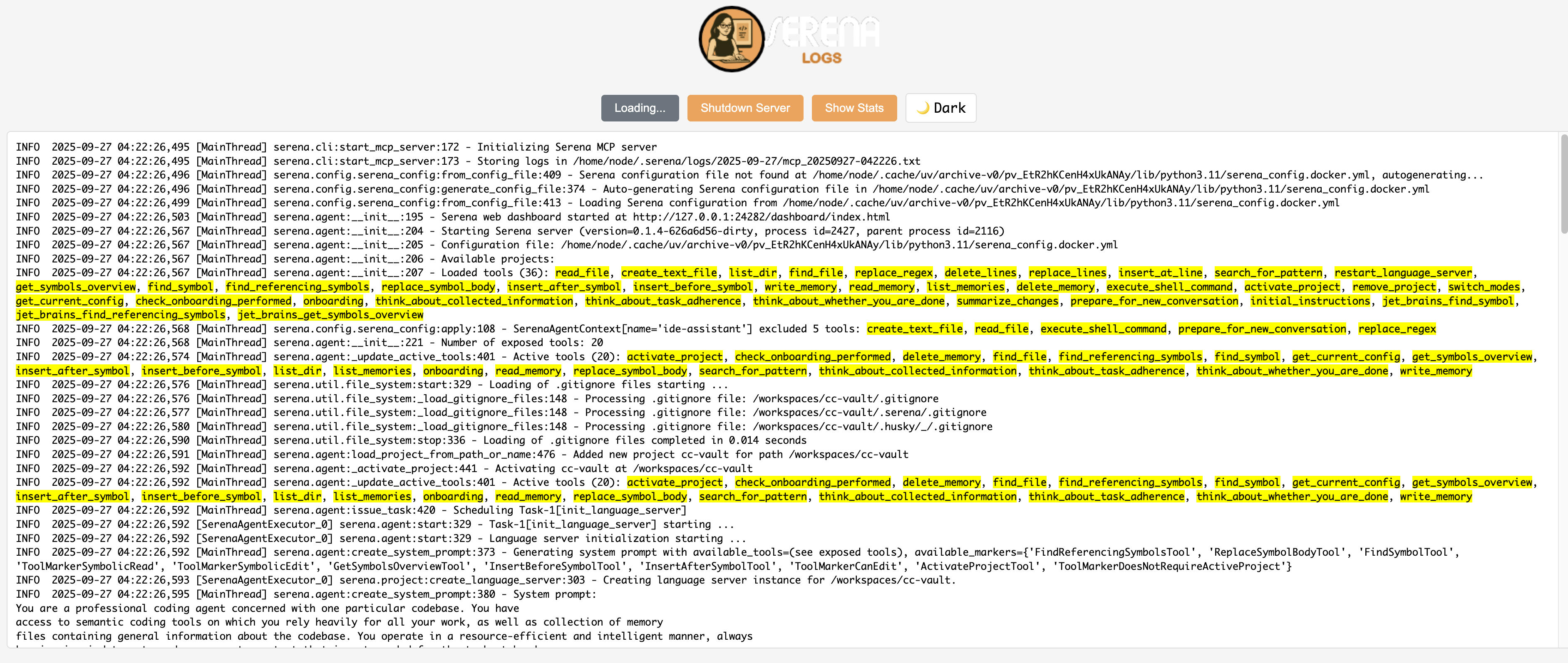
Task: Click the 'Number of exposed tools: 20' log line
Action: click(521, 343)
